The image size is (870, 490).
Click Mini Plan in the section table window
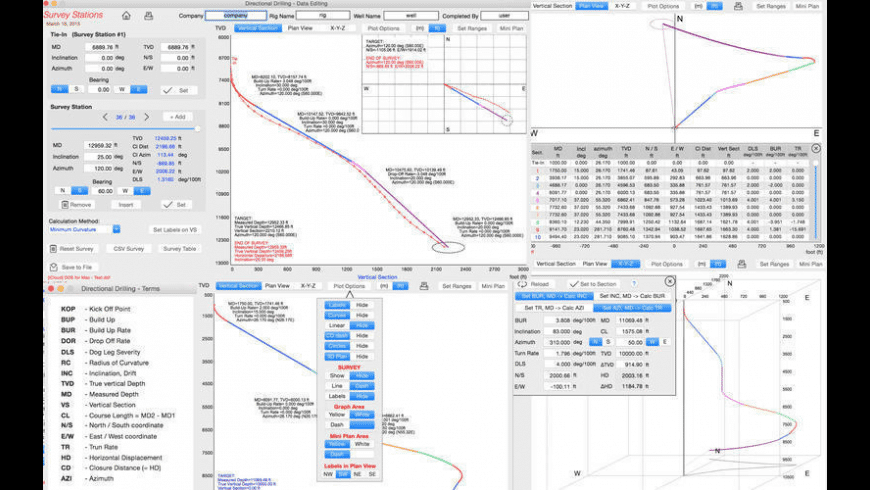807,6
